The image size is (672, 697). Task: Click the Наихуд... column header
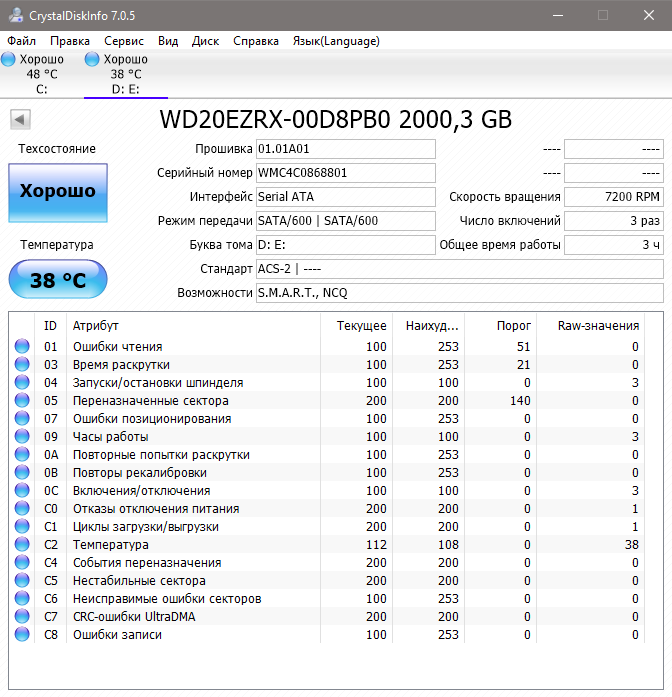pyautogui.click(x=429, y=326)
